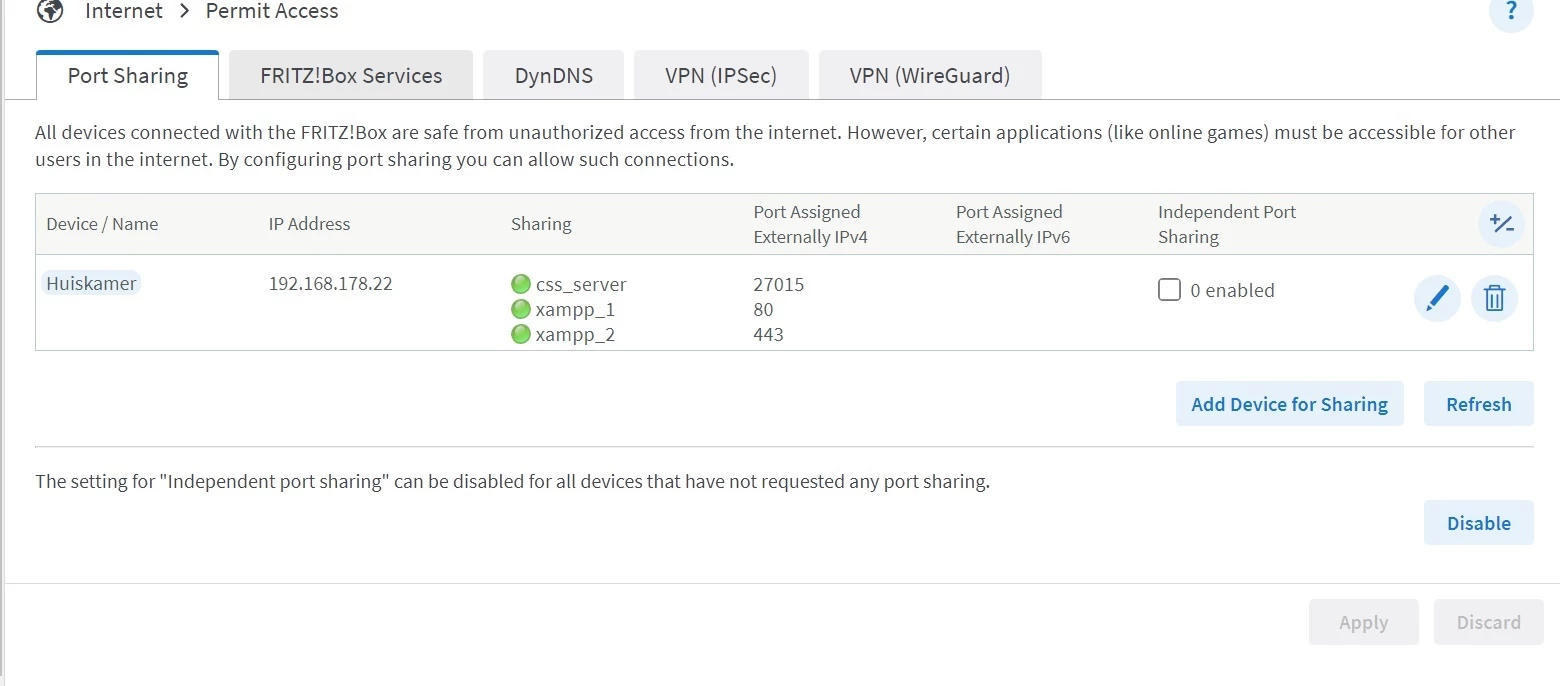Go to VPN (WireGuard) tab
This screenshot has height=686, width=1560.
(930, 76)
